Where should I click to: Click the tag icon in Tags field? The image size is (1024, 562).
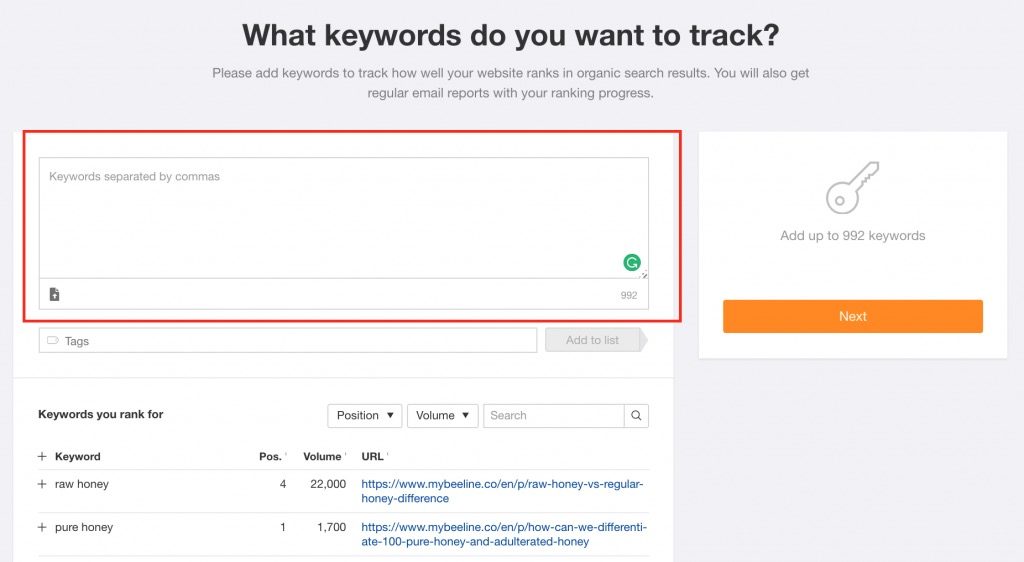(x=53, y=341)
